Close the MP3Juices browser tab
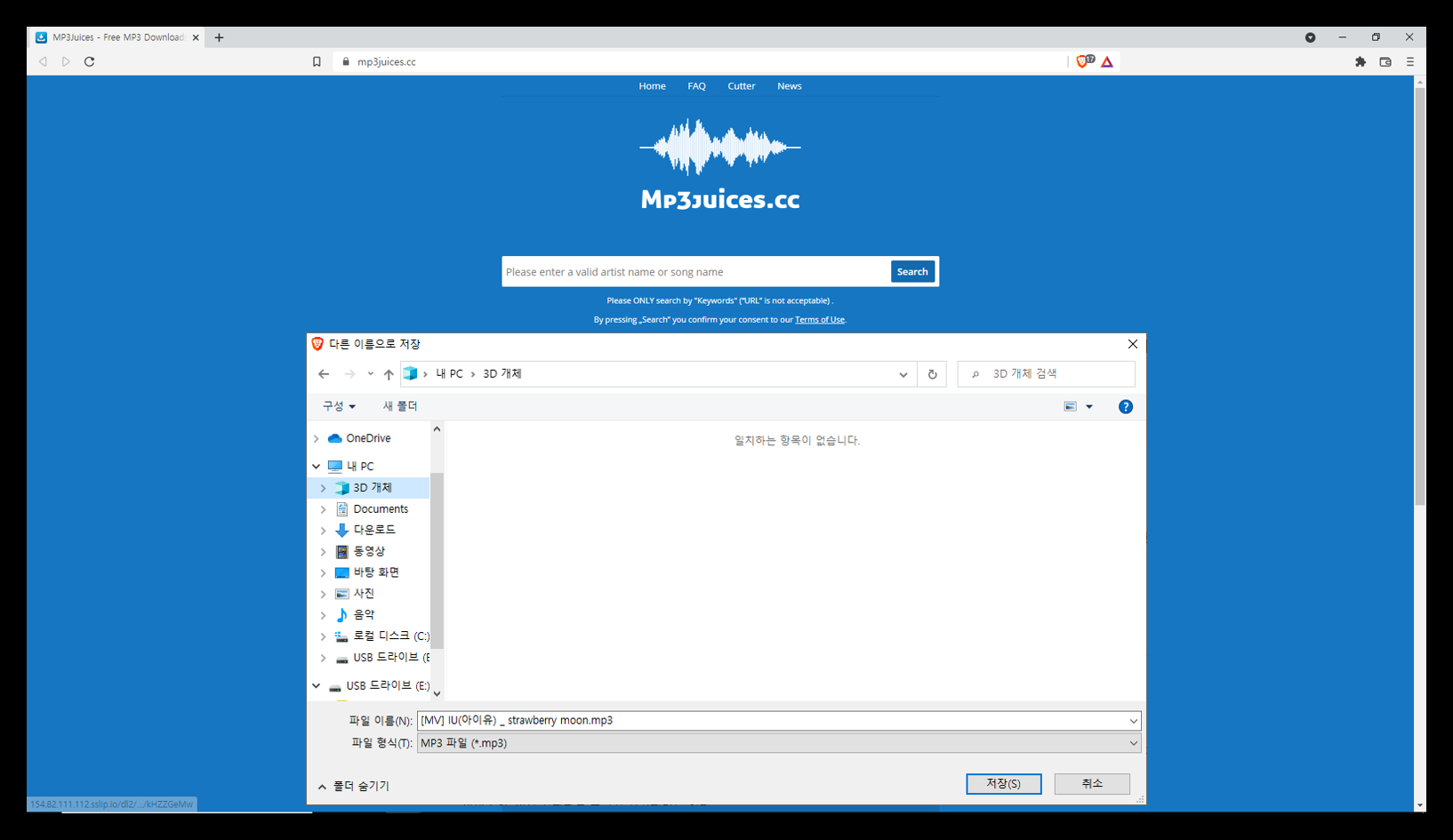This screenshot has height=840, width=1453. click(x=196, y=37)
